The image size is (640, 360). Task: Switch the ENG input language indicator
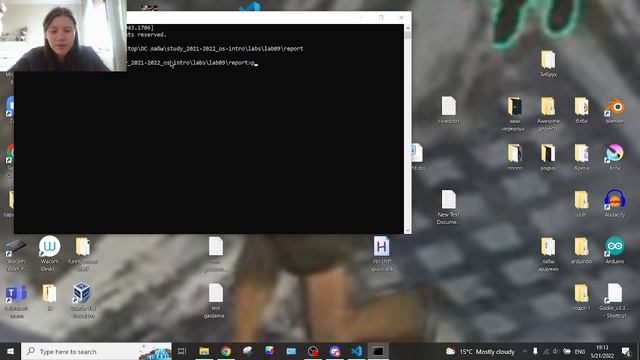coord(580,351)
